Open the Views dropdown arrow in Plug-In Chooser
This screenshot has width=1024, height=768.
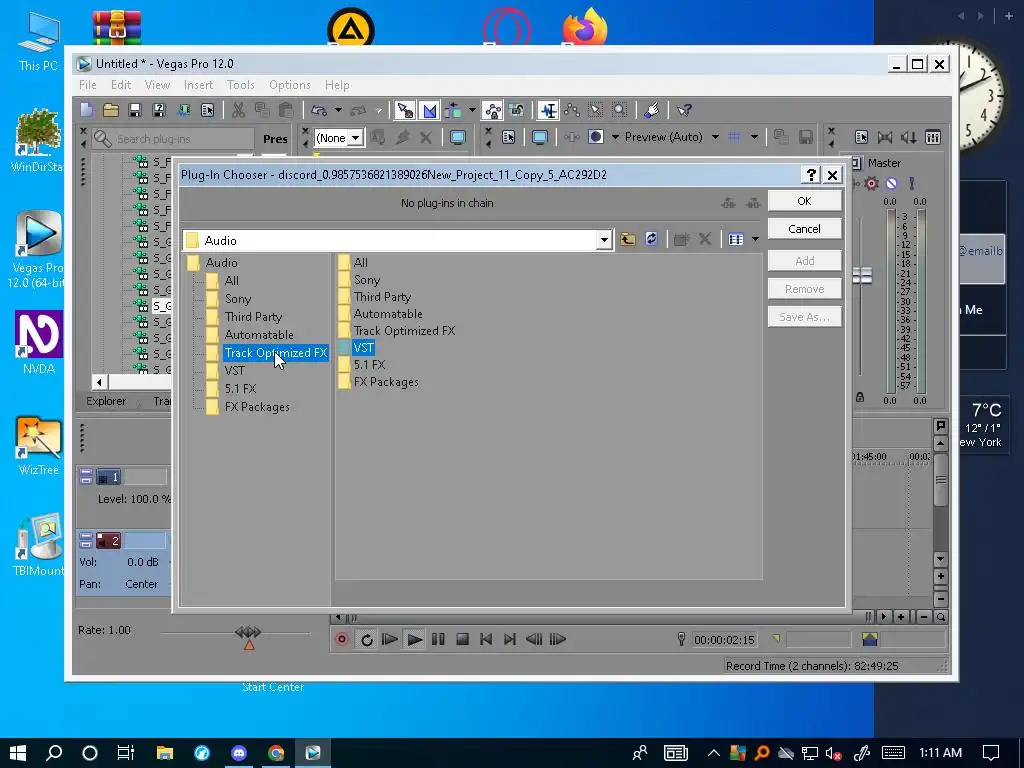click(x=755, y=240)
